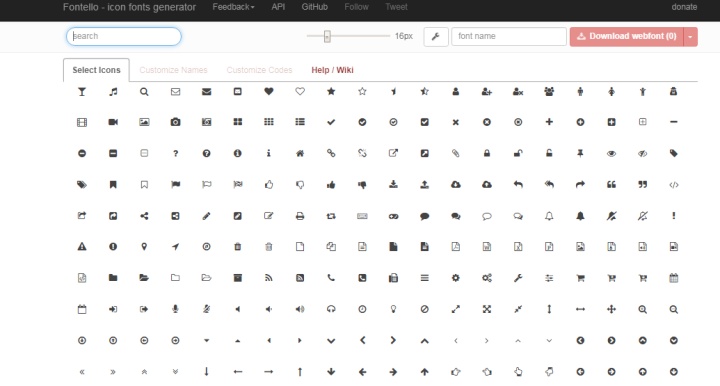Select the pushpin icon
The image size is (720, 386).
point(580,153)
